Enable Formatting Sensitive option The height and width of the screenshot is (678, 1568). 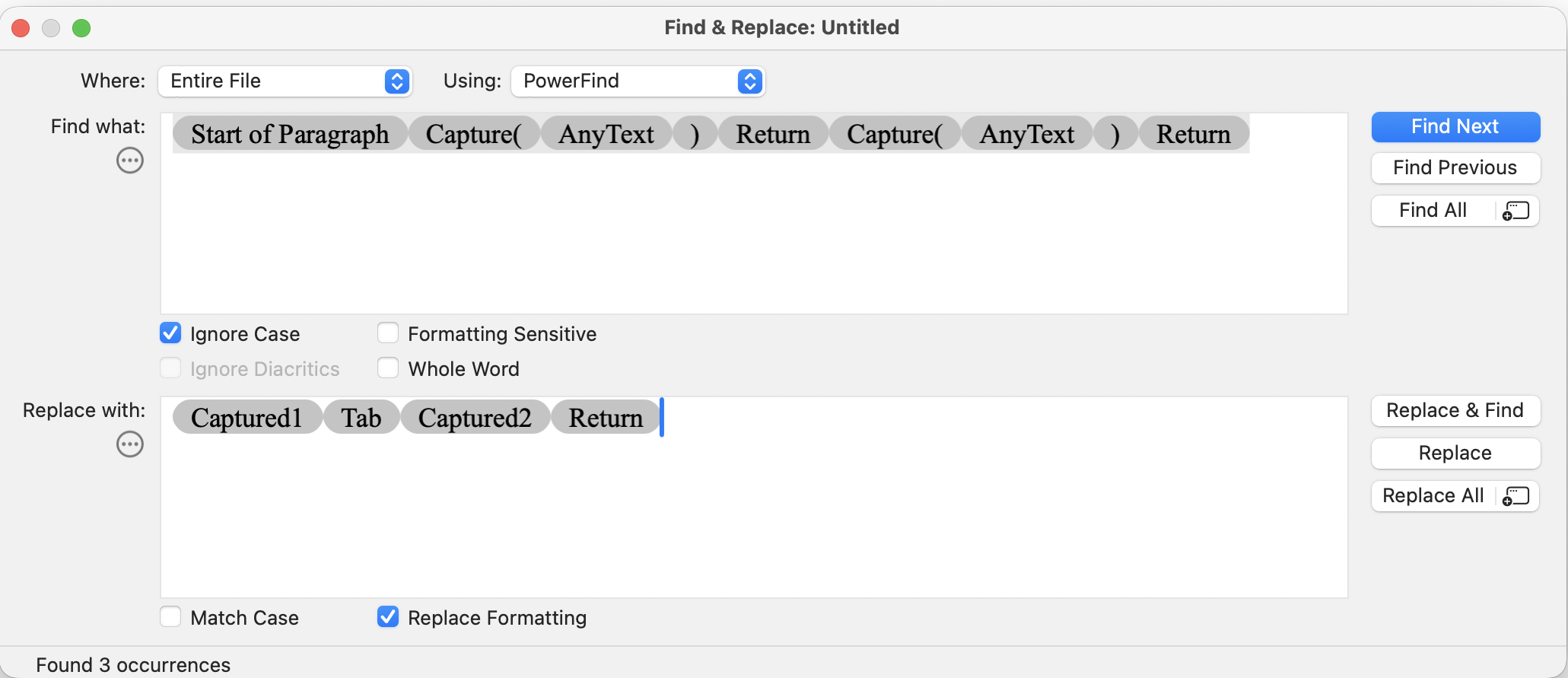388,333
